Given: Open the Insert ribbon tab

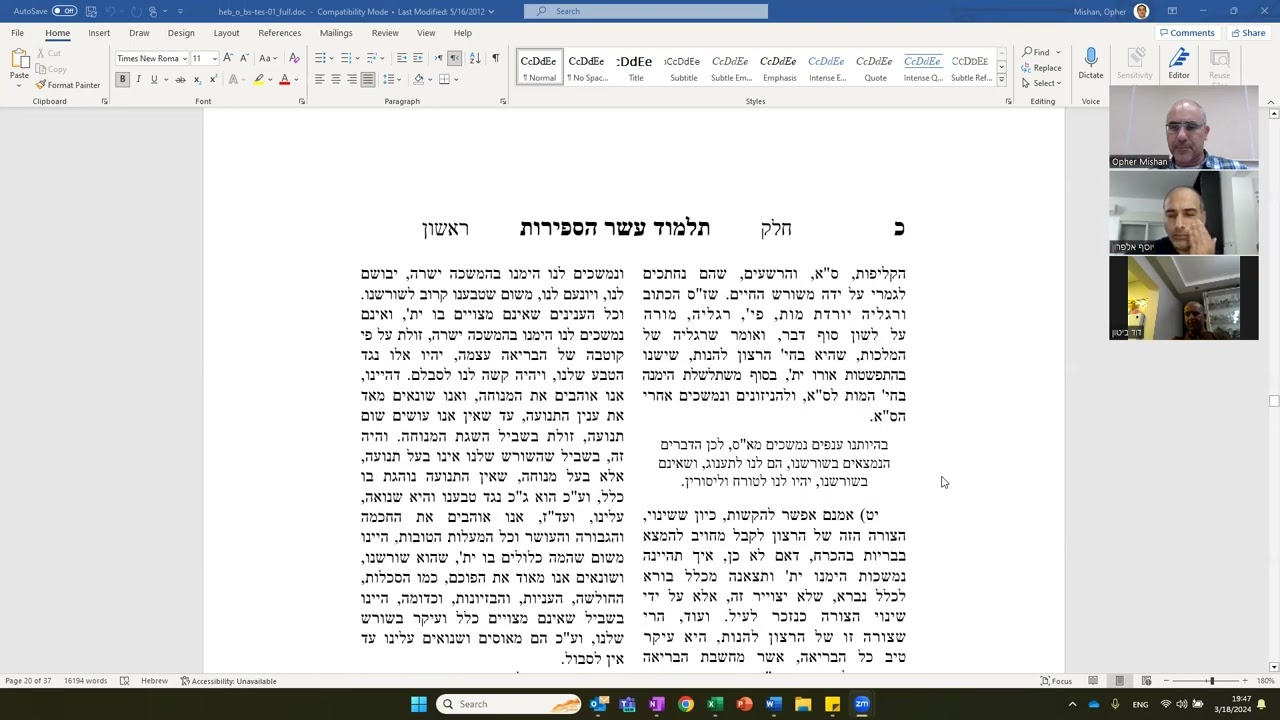Looking at the screenshot, I should [99, 33].
